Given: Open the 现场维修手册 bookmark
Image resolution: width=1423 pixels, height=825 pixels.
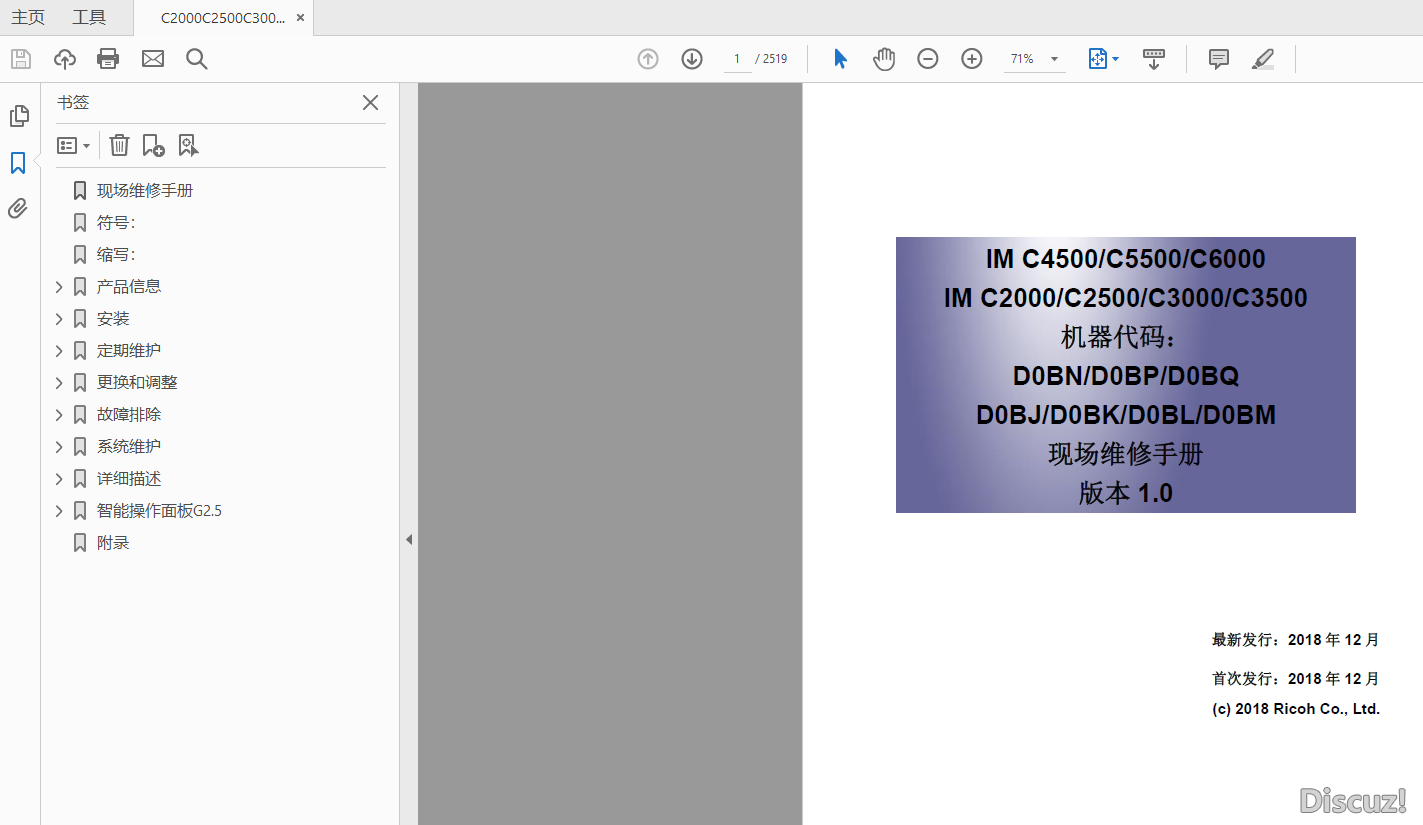Looking at the screenshot, I should tap(145, 191).
